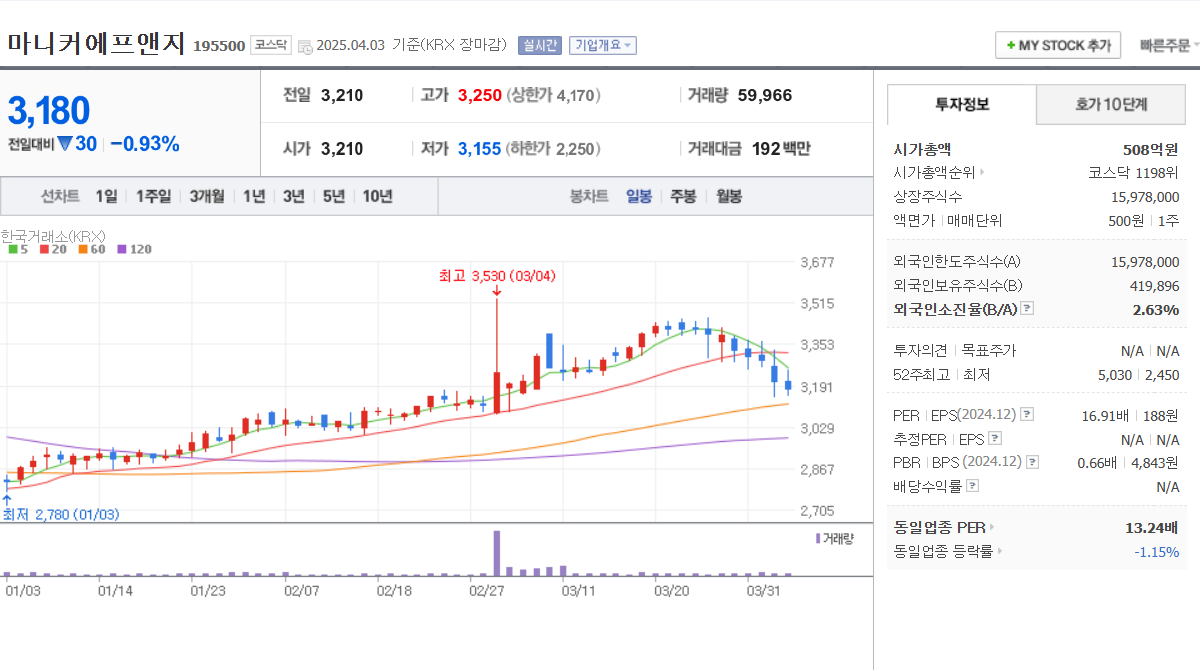Click the tallest volume bar near 02/27
Viewport: 1201px width, 670px height.
pyautogui.click(x=496, y=553)
